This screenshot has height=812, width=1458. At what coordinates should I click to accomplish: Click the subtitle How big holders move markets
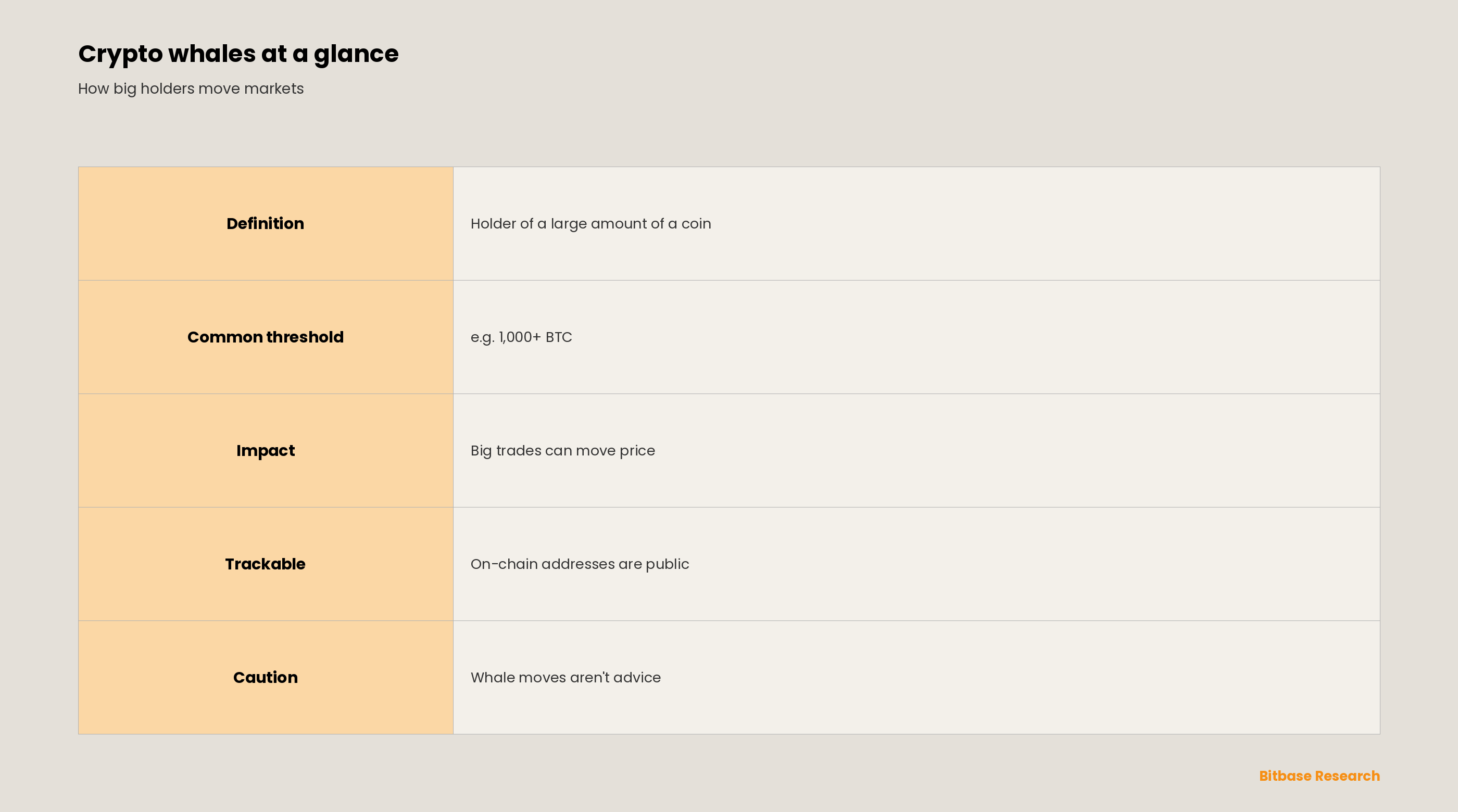coord(191,89)
